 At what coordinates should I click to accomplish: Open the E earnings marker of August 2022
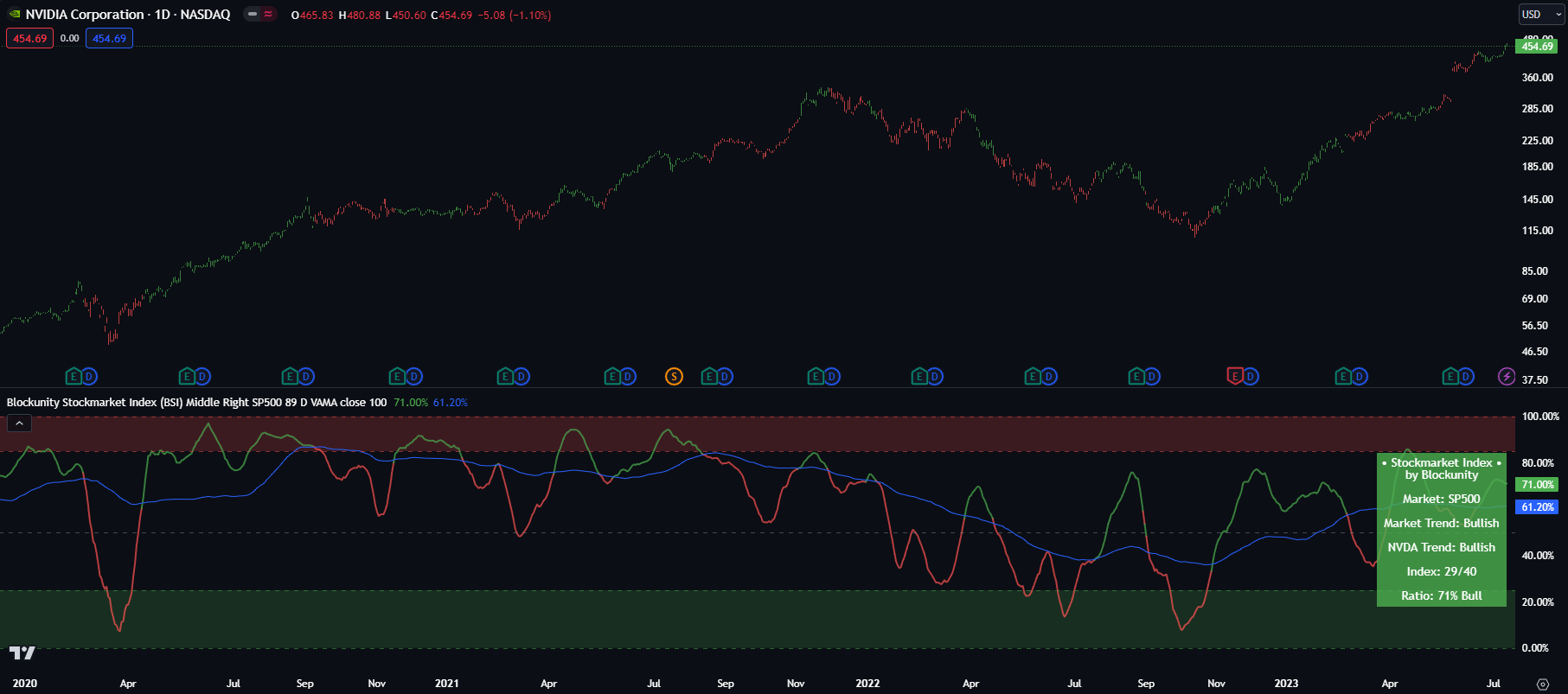coord(1136,376)
